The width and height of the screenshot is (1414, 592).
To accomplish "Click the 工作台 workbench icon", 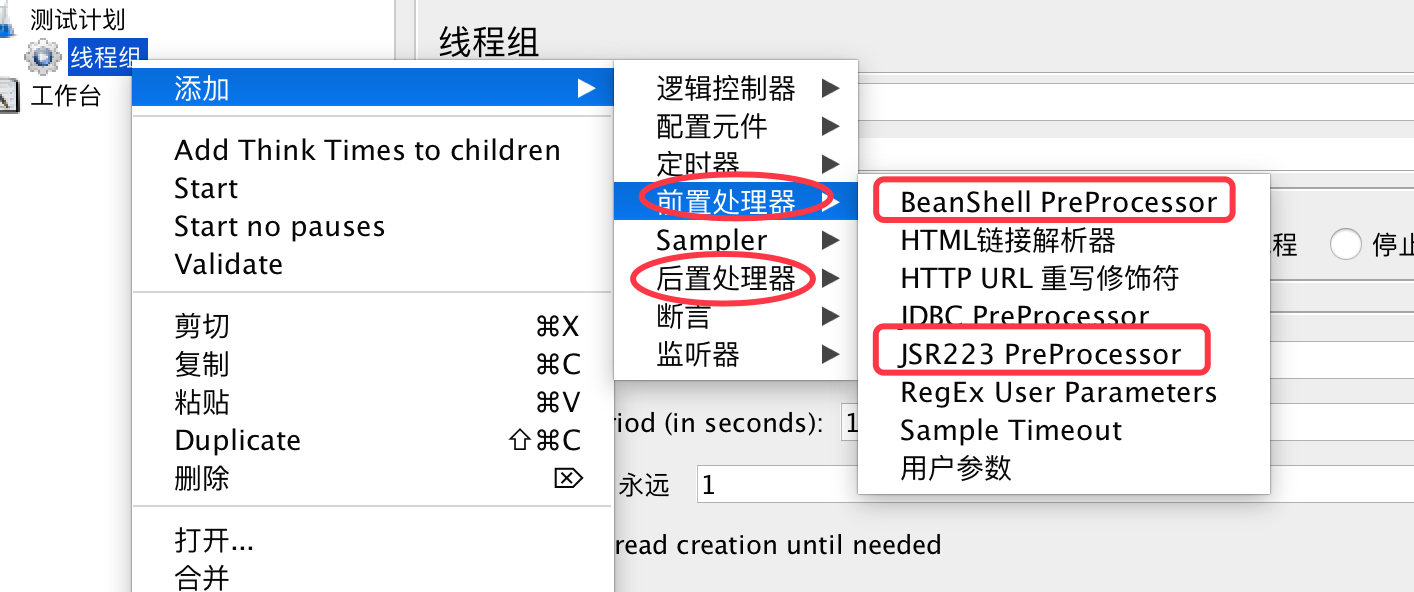I will (9, 96).
